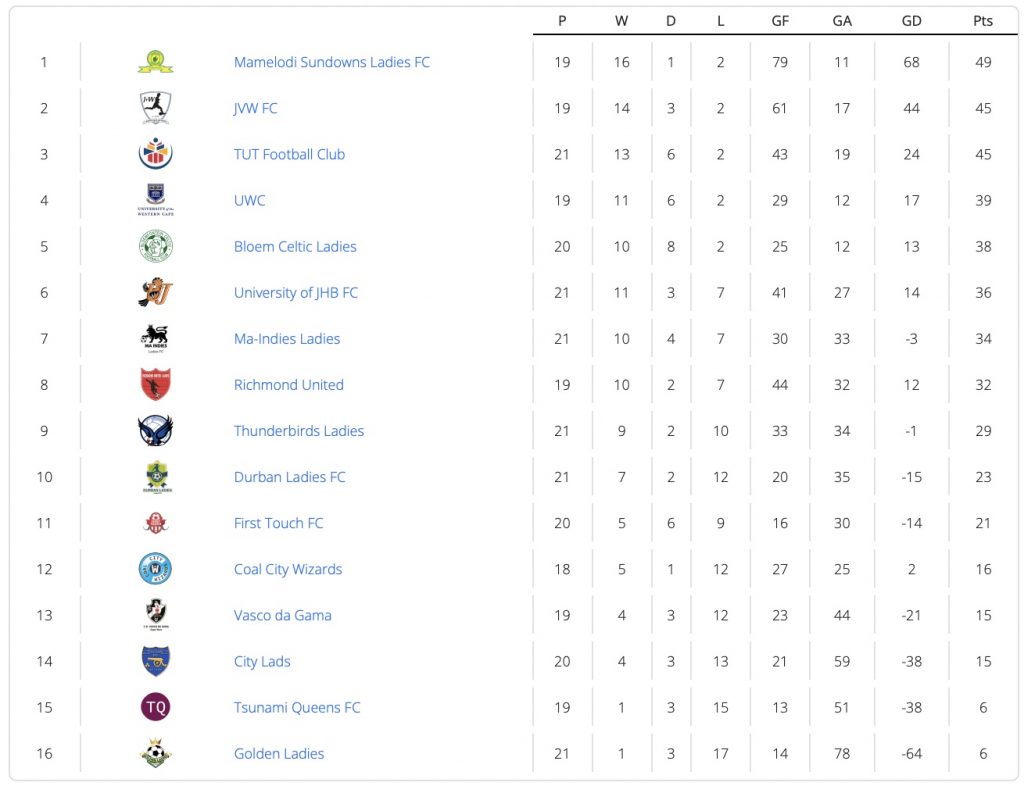Viewport: 1024px width, 786px height.
Task: Click the Bloem Celtic Ladies green crest
Action: pos(155,246)
